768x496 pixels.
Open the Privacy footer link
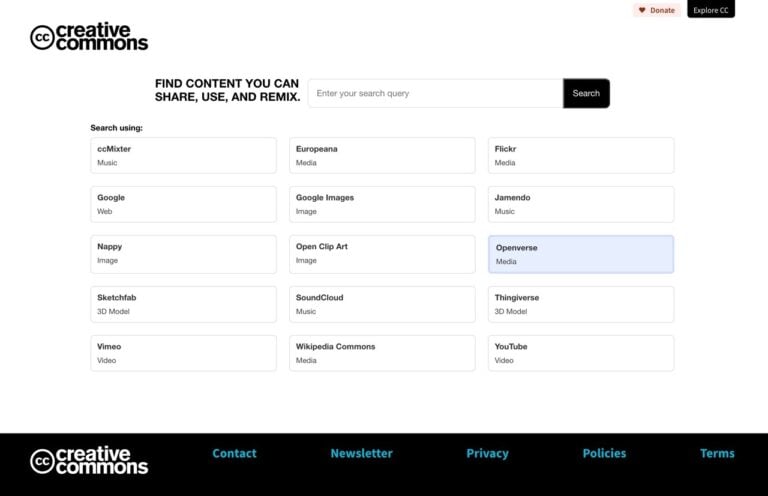(487, 453)
